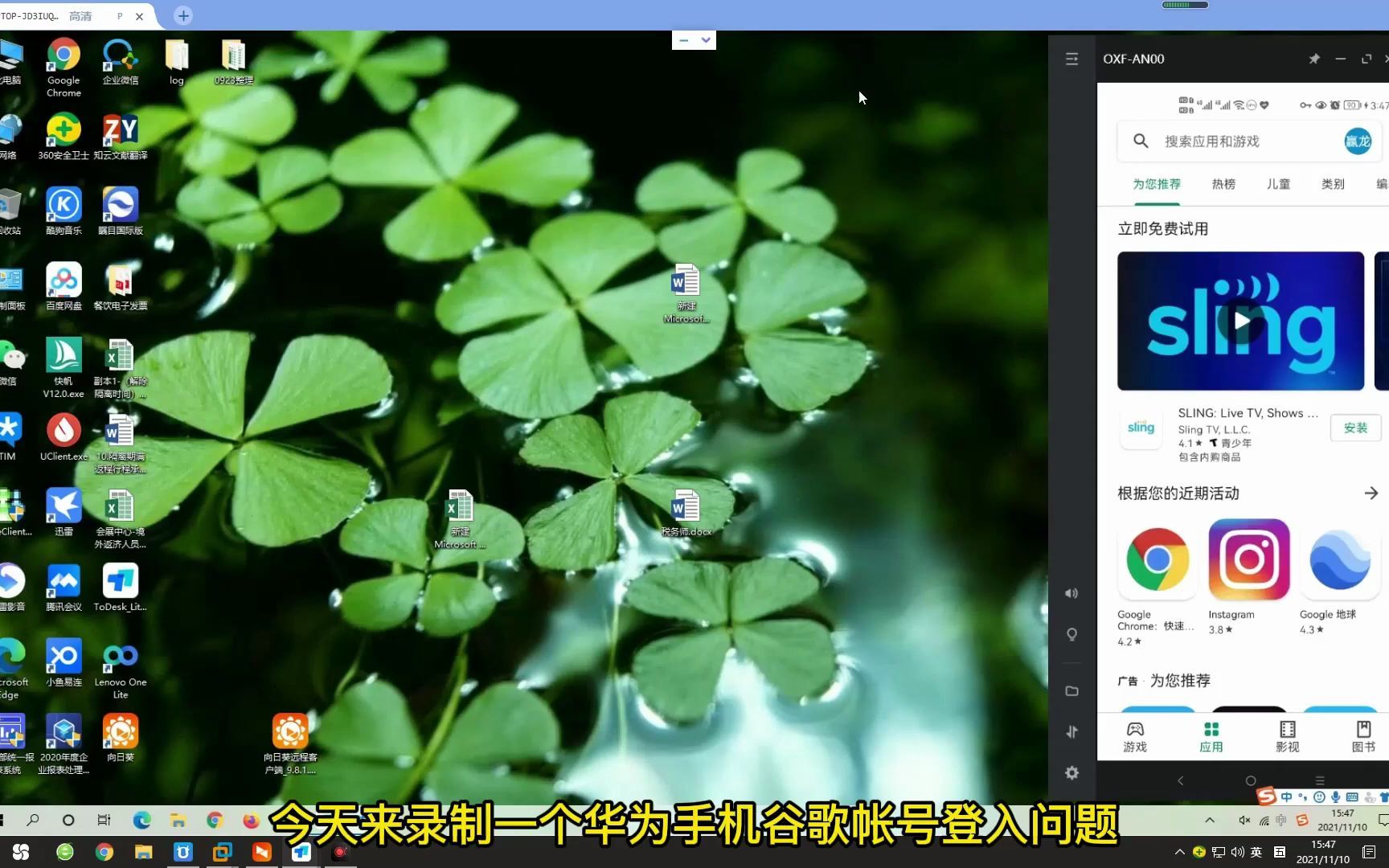Open the 0923整理 folder
This screenshot has width=1389, height=868.
(x=234, y=62)
